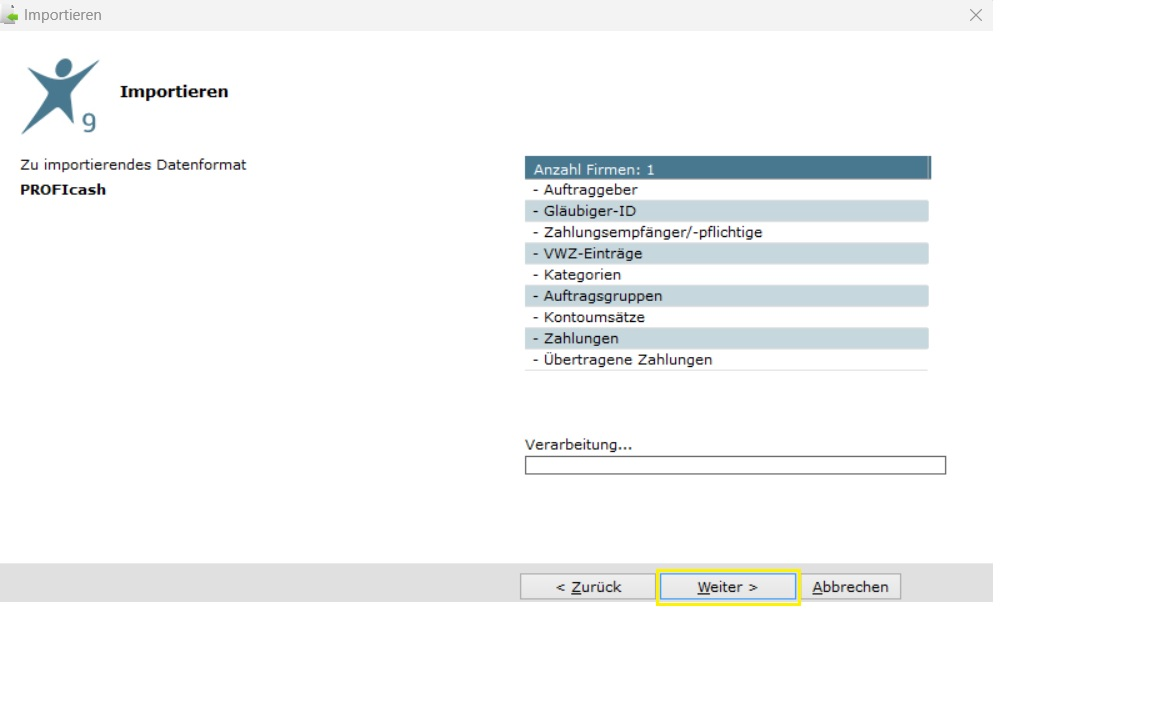1152x713 pixels.
Task: Click the PROFIcash data format label
Action: click(x=63, y=190)
